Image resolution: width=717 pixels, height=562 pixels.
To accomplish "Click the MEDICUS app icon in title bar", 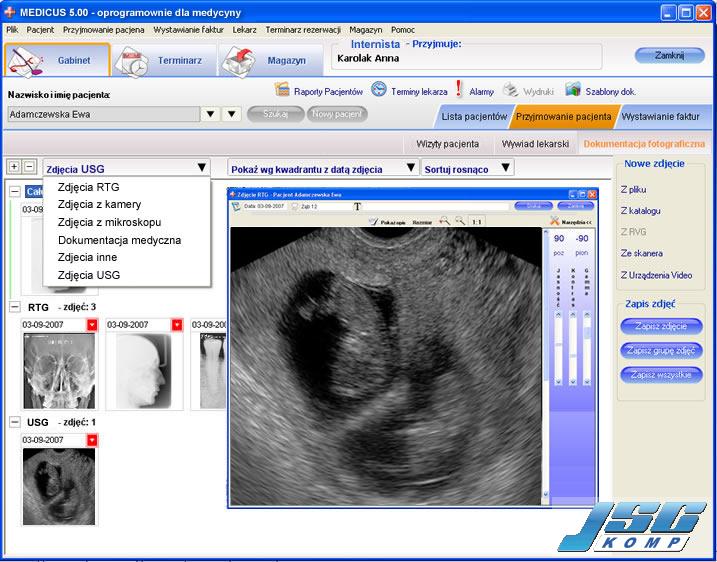I will (x=9, y=12).
